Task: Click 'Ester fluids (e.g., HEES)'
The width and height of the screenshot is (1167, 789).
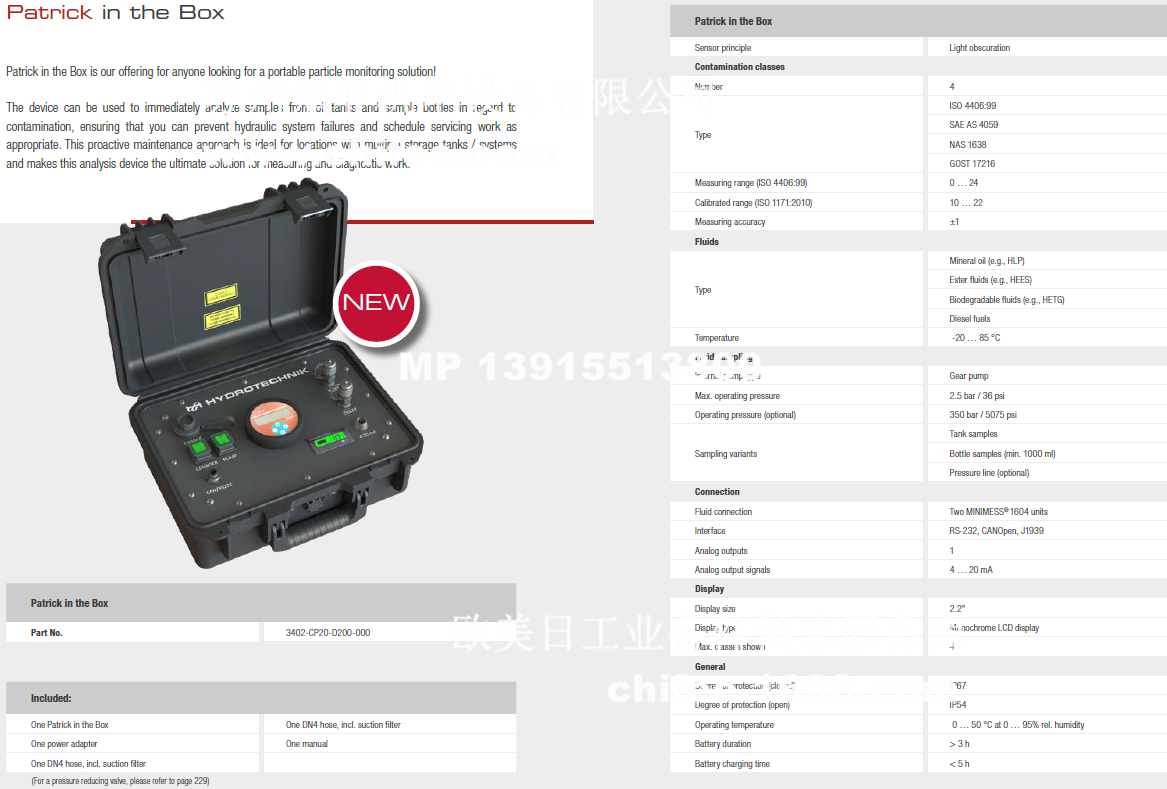Action: (x=991, y=280)
